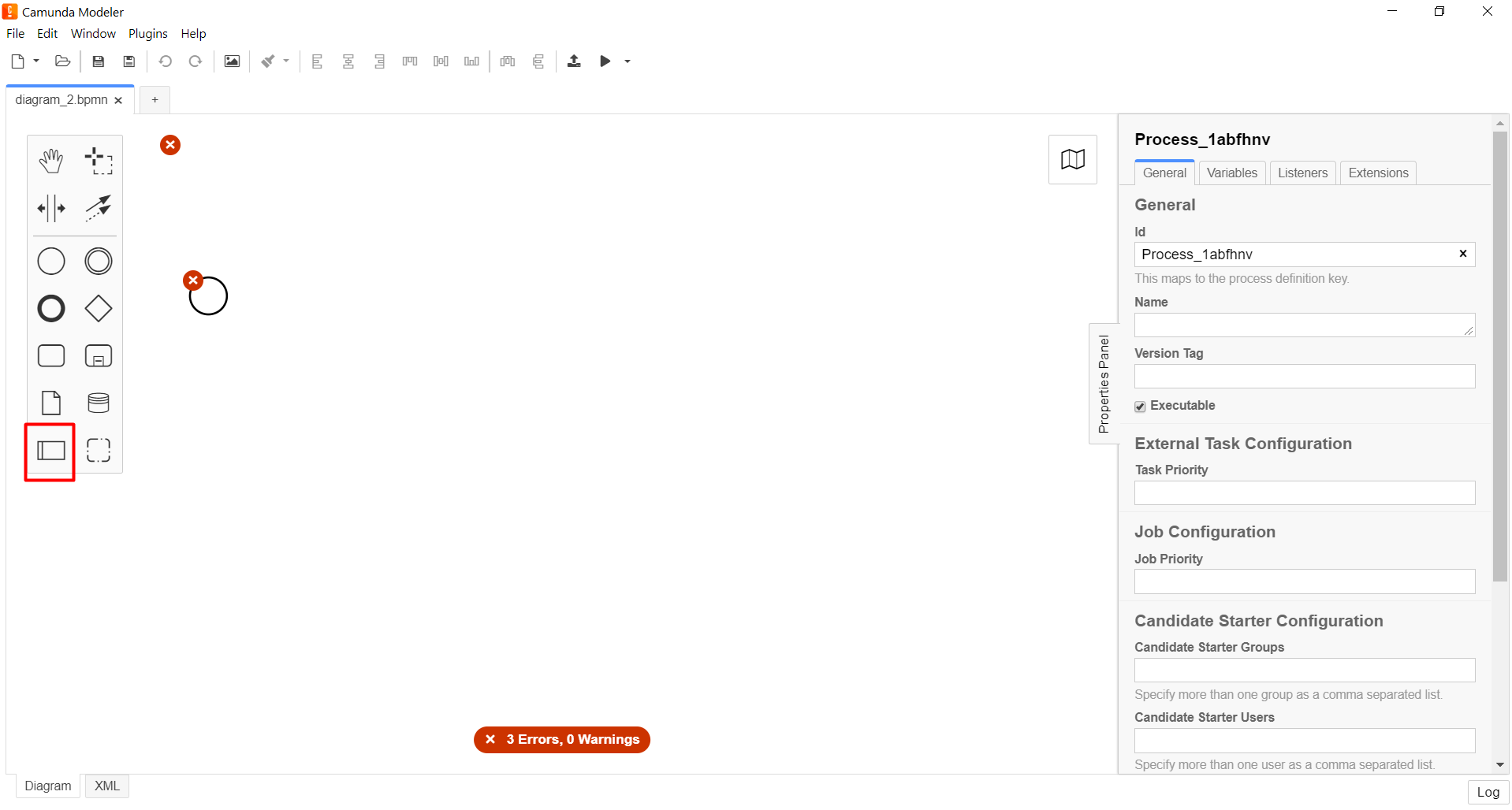This screenshot has width=1512, height=810.
Task: Switch to the Variables tab
Action: pos(1232,173)
